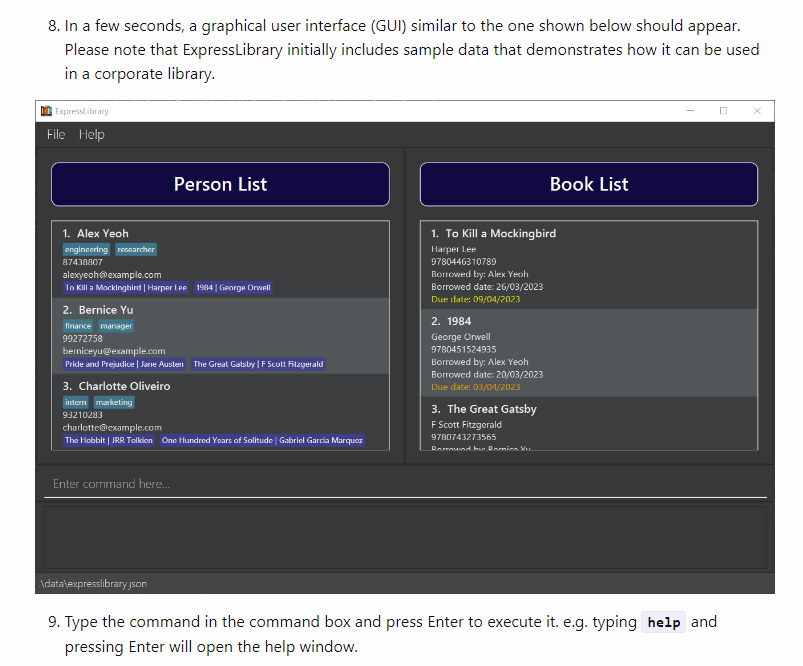Click the intern tag on Charlotte Oliveiro
The width and height of the screenshot is (803, 666).
75,402
